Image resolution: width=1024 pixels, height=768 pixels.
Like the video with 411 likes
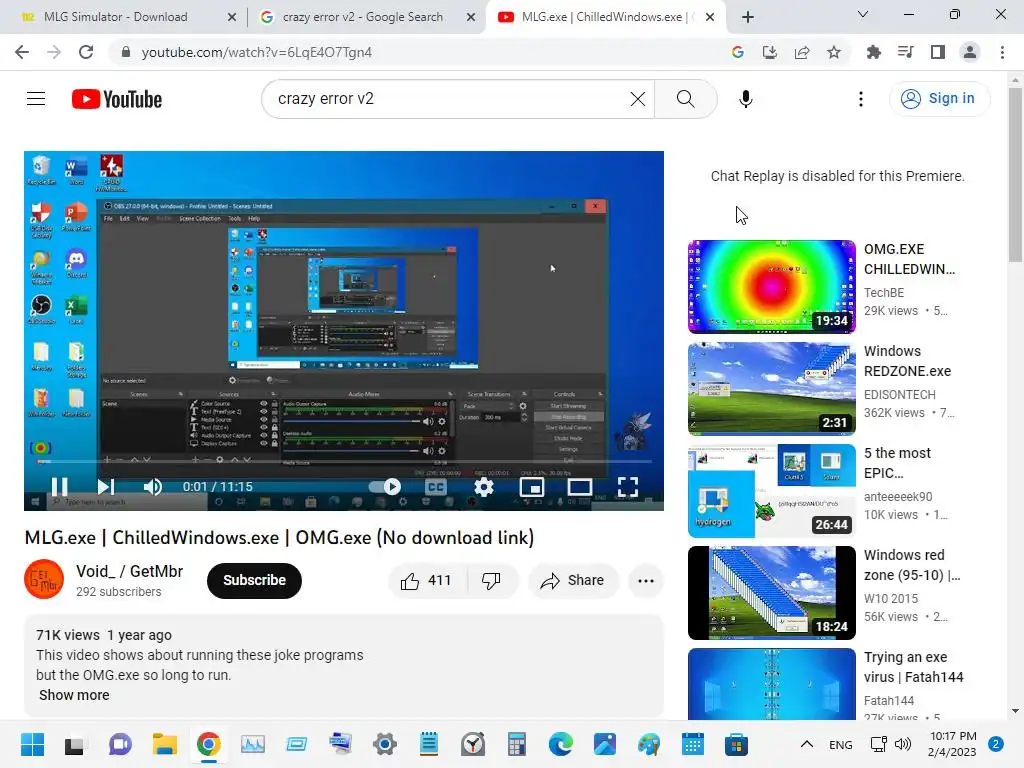(426, 581)
